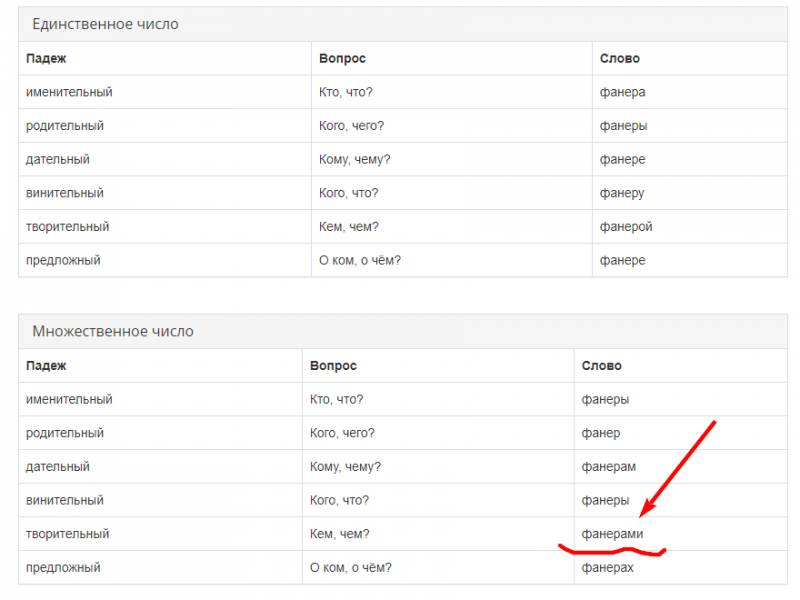800x600 pixels.
Task: Click the word "фанеру" in accusative row
Action: pos(622,193)
